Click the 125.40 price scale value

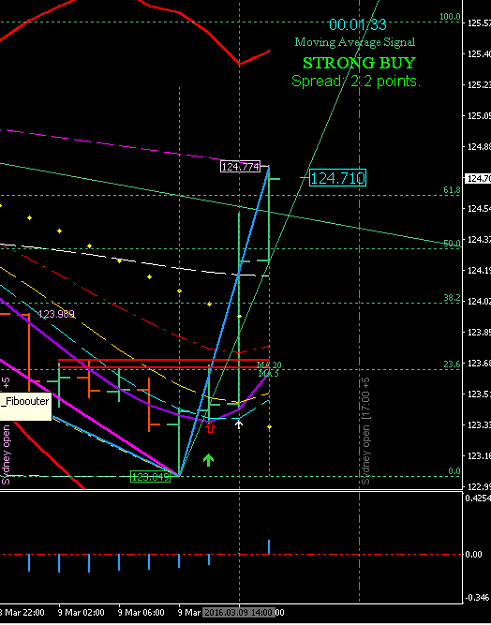[x=479, y=53]
